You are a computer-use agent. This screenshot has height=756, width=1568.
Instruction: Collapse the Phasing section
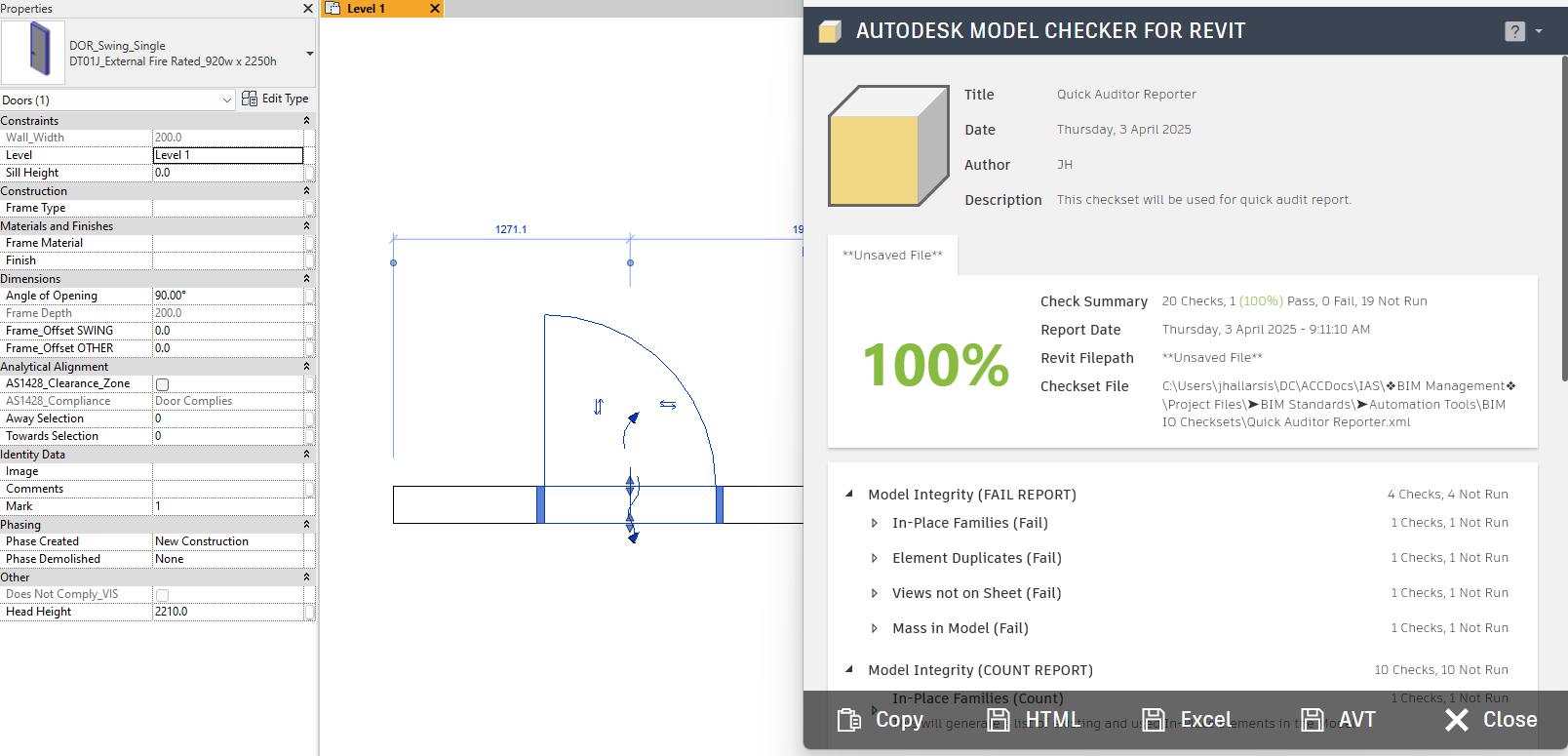pos(306,525)
